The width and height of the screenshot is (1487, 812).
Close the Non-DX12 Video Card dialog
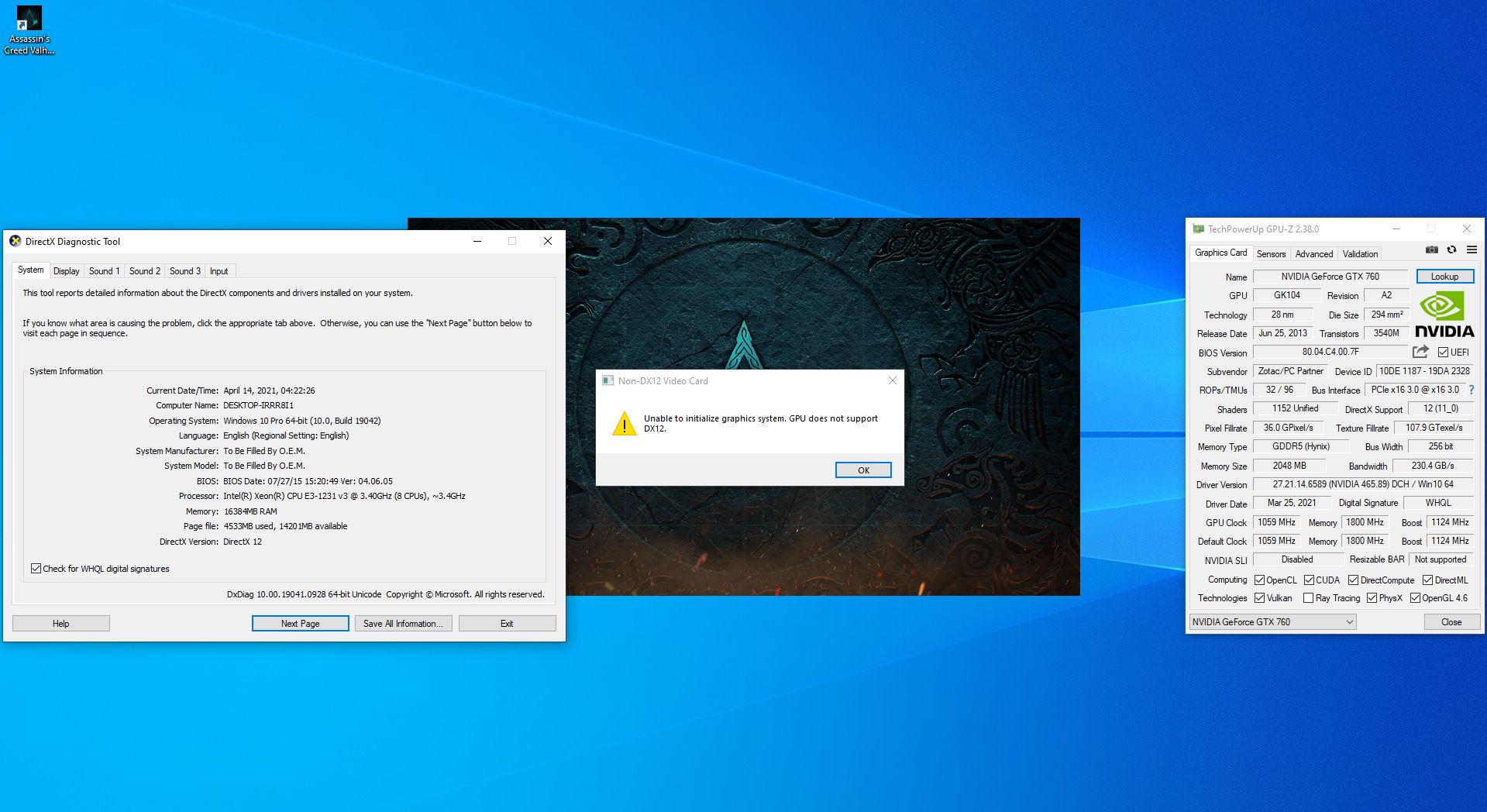point(892,380)
